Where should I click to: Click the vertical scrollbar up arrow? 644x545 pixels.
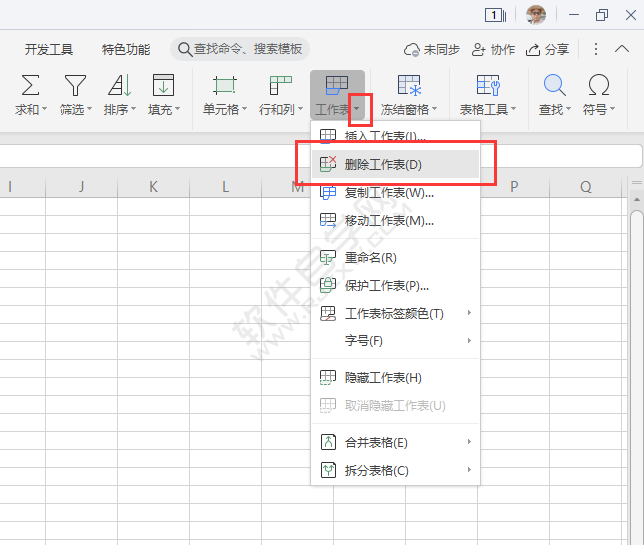637,200
